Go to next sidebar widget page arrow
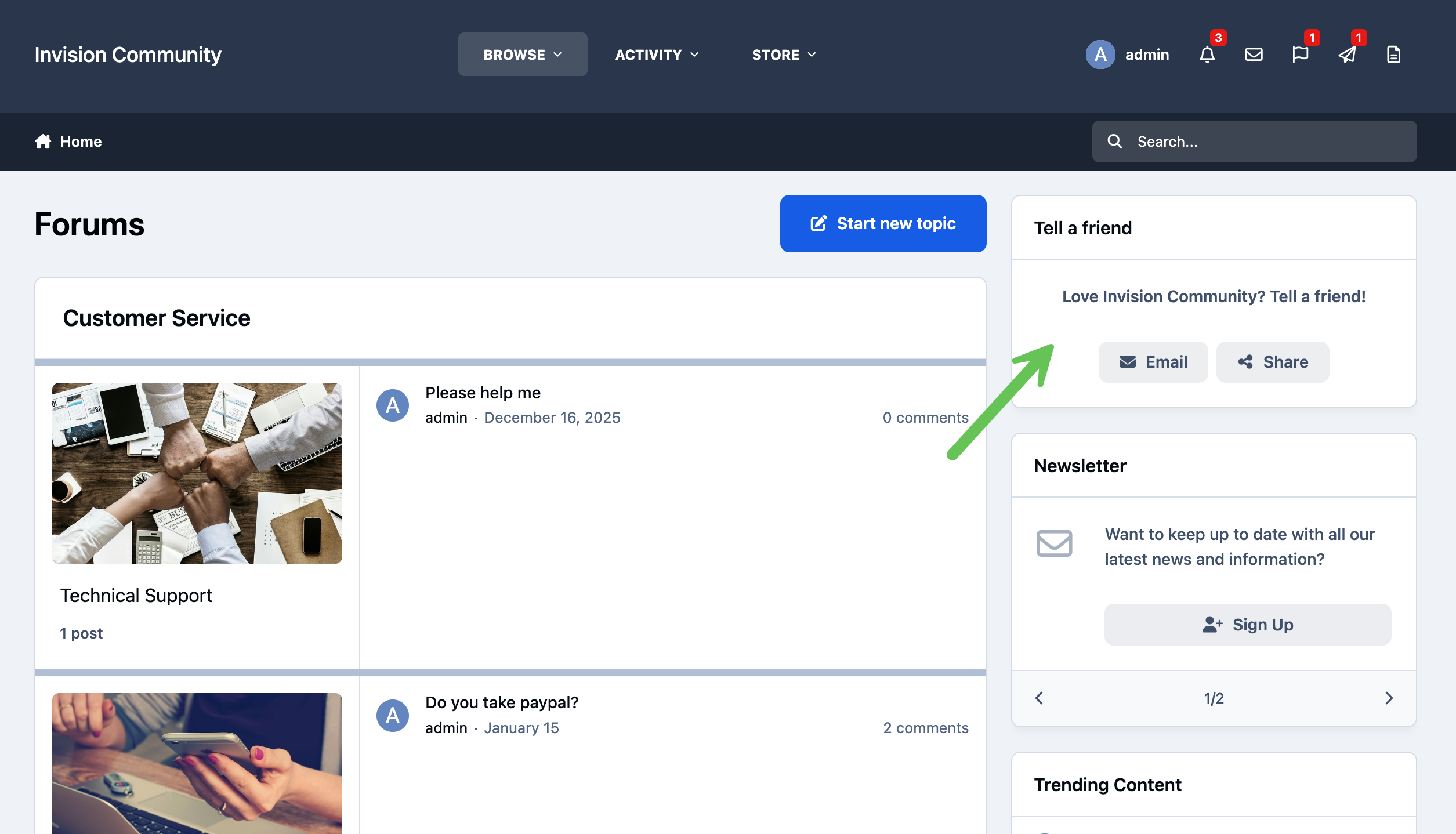This screenshot has height=834, width=1456. coord(1389,698)
